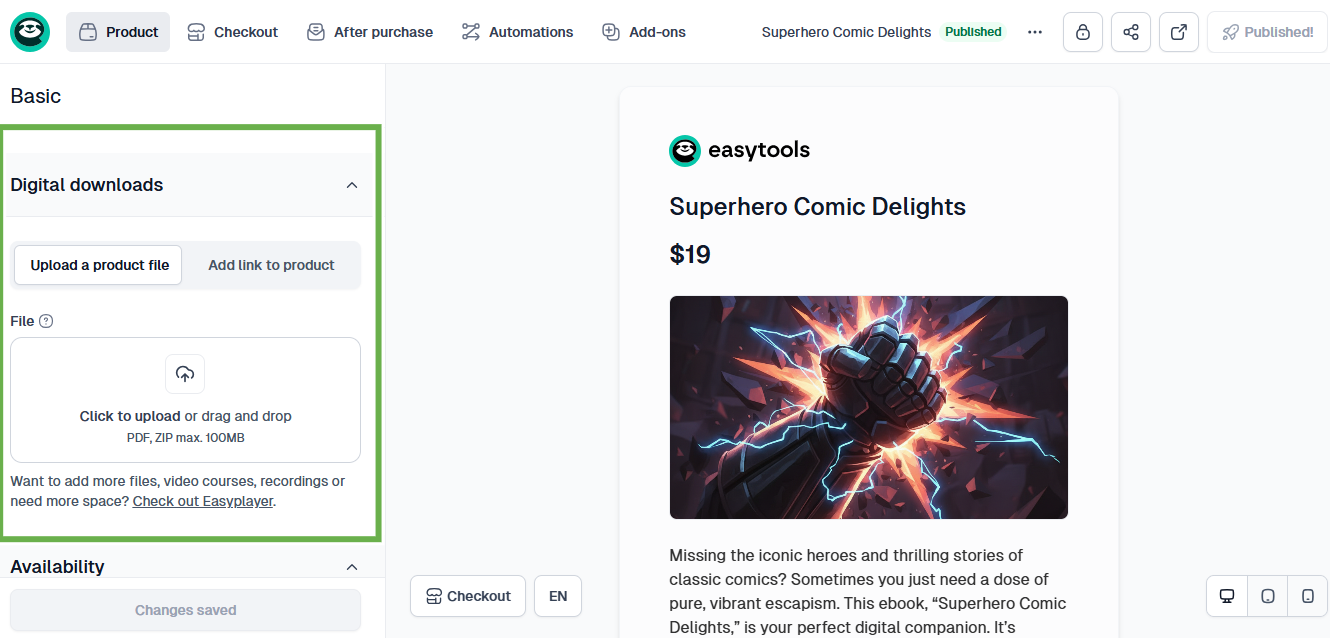Select desktop preview mode

1227,595
